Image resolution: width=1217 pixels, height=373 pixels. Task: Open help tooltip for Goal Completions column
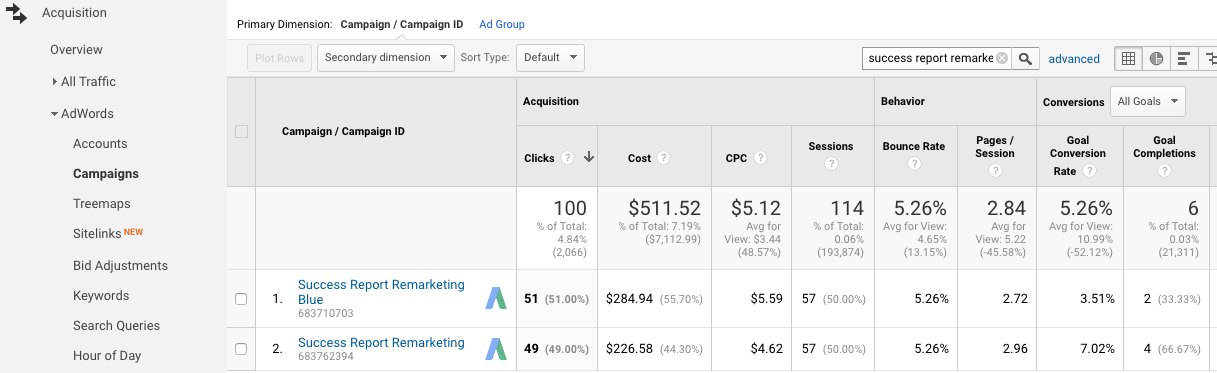tap(1164, 171)
